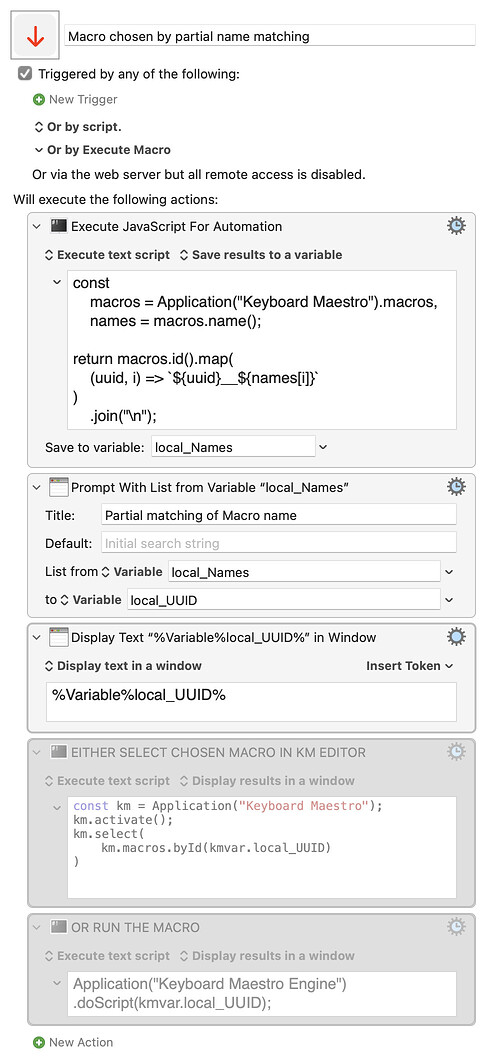Open gear menu of Prompt With List action
Viewport: 487px width, 1059px height.
(x=457, y=486)
